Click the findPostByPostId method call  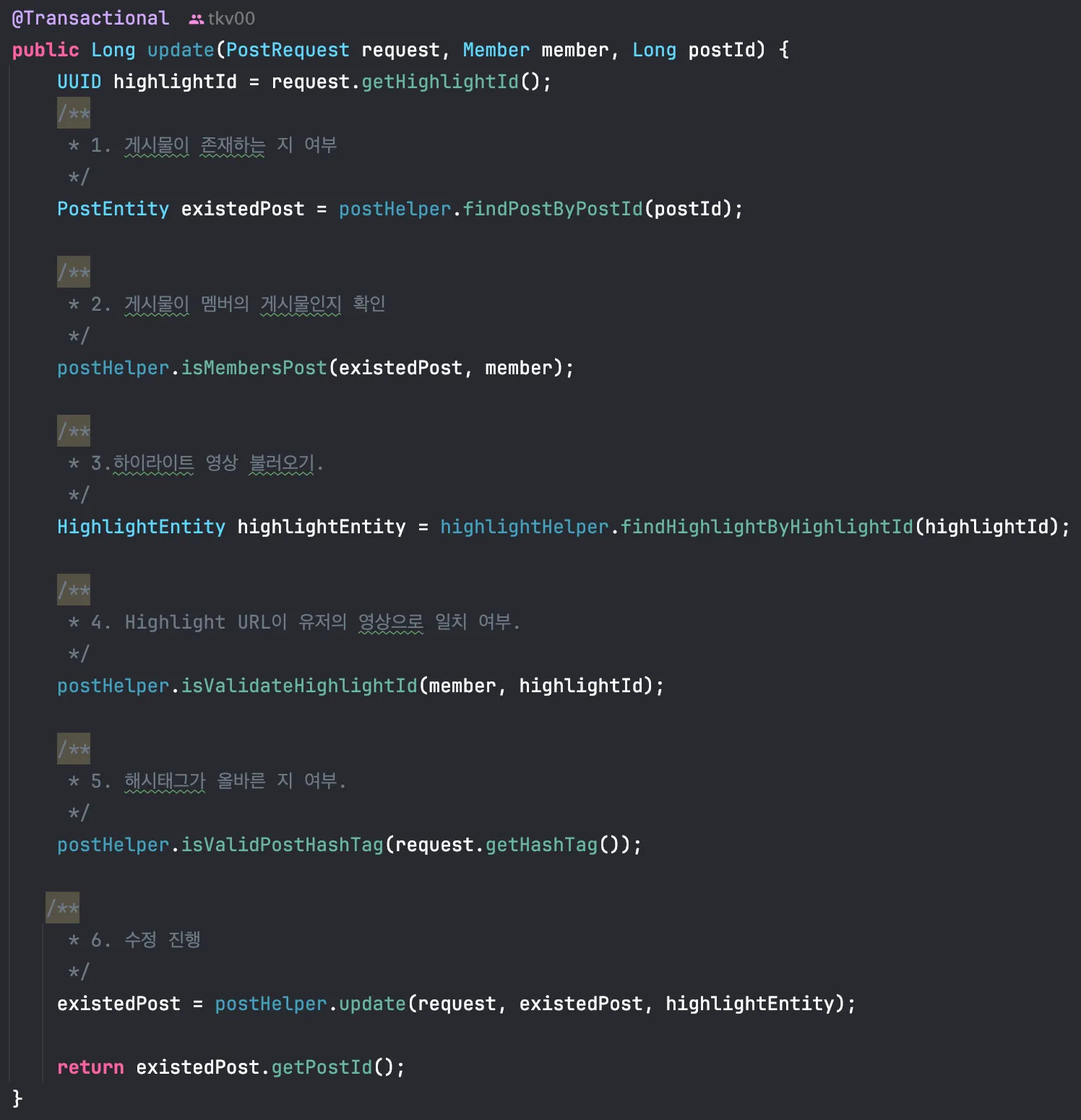(553, 209)
